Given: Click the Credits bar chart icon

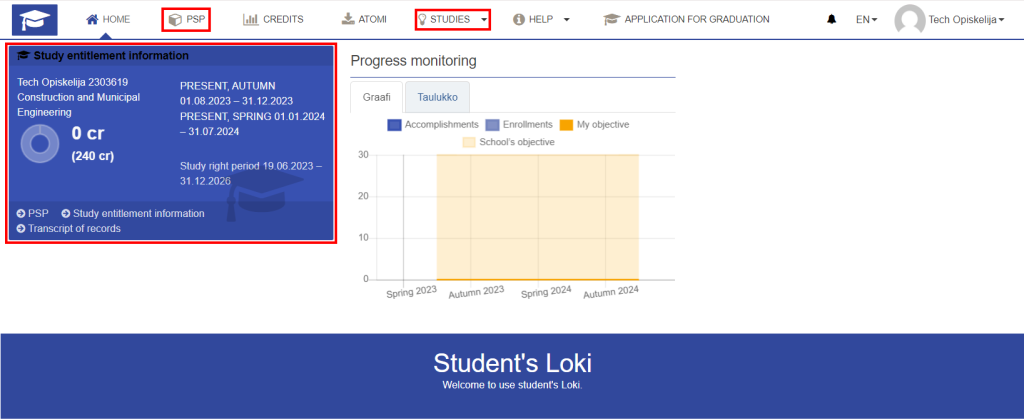Looking at the screenshot, I should [x=251, y=20].
